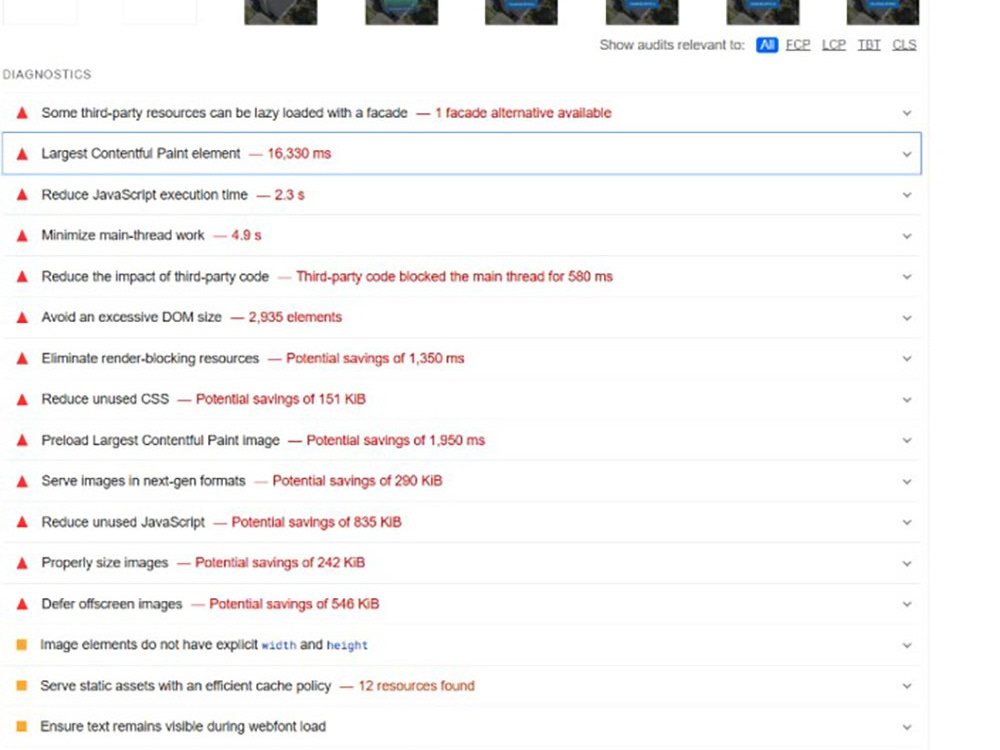Filter audits by FCP
This screenshot has height=750, width=1000.
(798, 45)
